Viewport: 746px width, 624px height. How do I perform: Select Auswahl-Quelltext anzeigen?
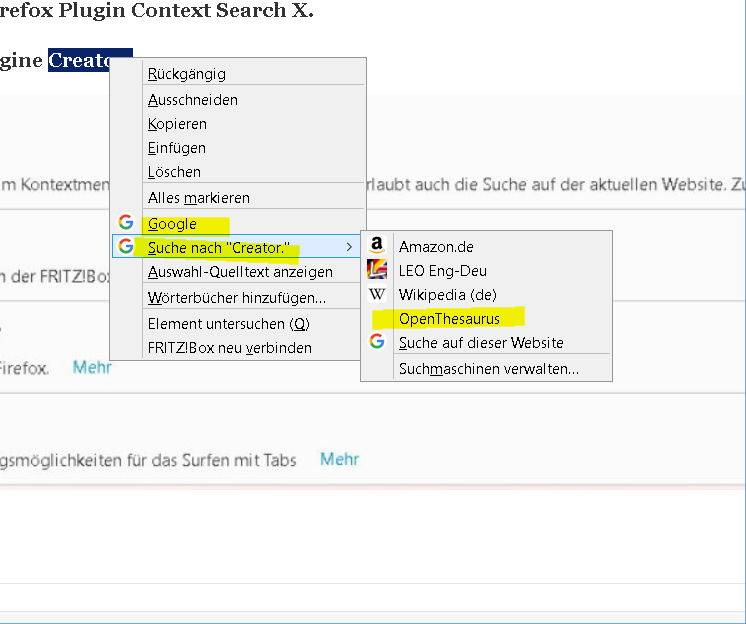(x=236, y=272)
